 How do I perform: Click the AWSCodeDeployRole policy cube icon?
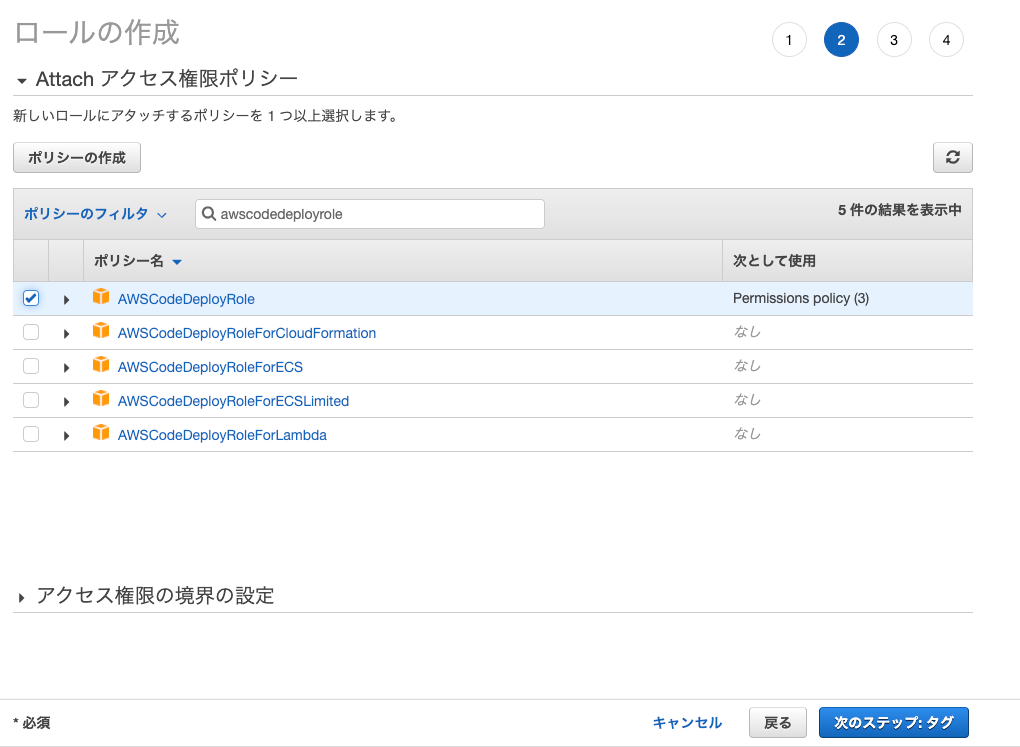(x=101, y=297)
